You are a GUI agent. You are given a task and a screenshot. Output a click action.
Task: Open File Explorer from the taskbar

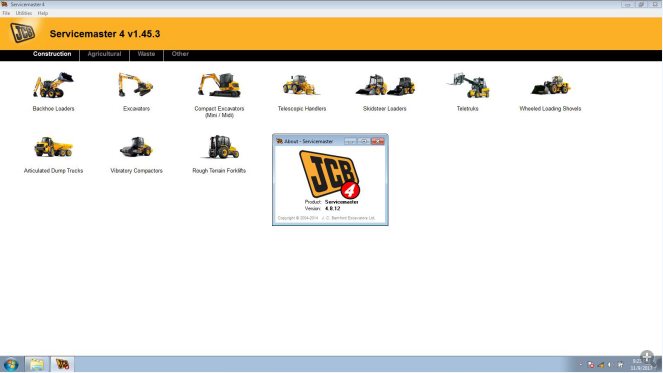[37, 365]
